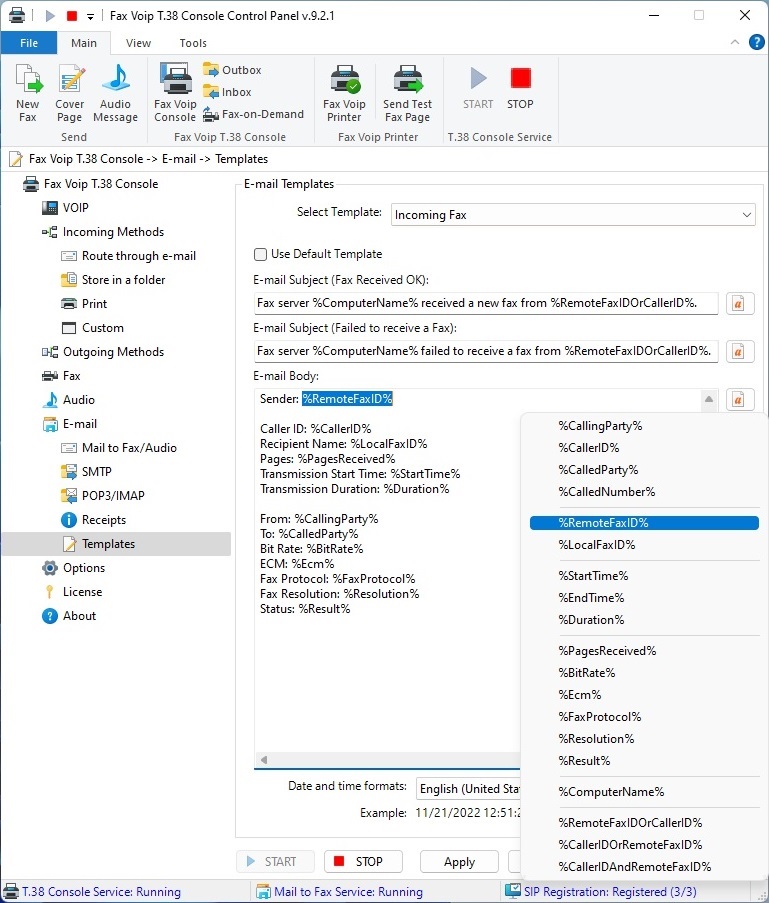
Task: Select Route through e-mail item
Action: pyautogui.click(x=138, y=256)
